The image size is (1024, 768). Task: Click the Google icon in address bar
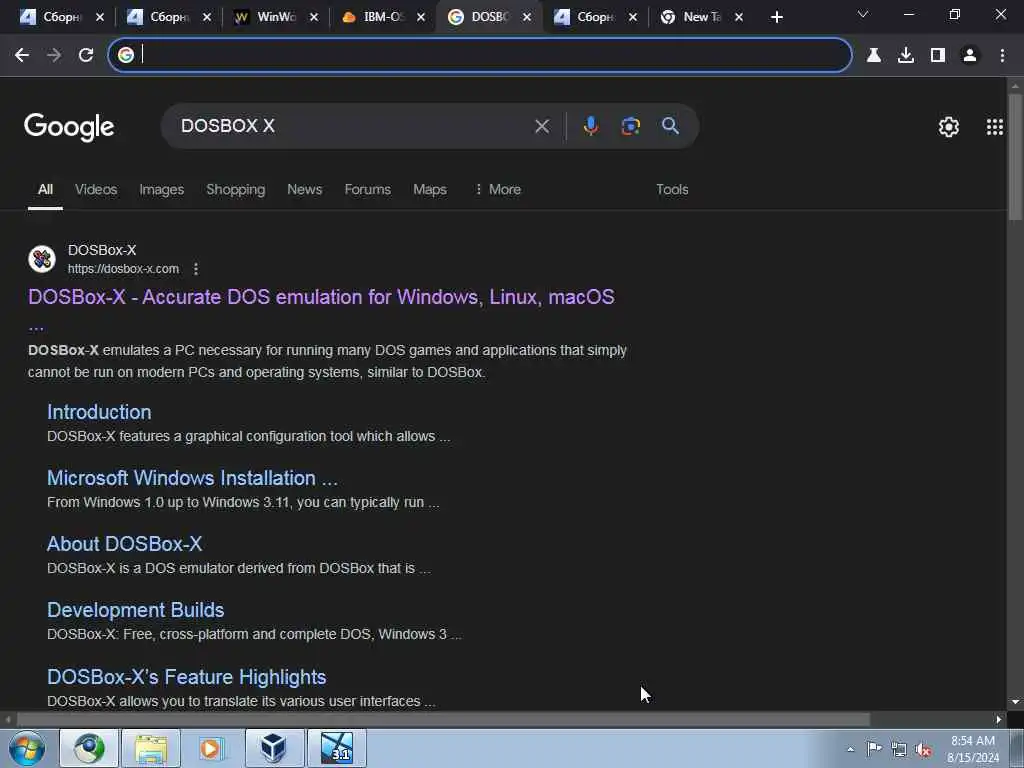pos(126,56)
